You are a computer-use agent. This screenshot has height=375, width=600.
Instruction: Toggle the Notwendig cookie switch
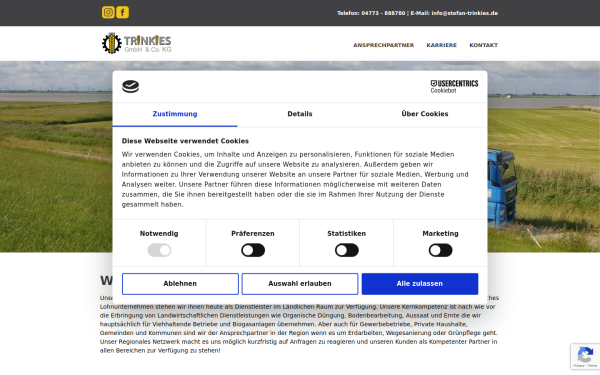coord(159,250)
